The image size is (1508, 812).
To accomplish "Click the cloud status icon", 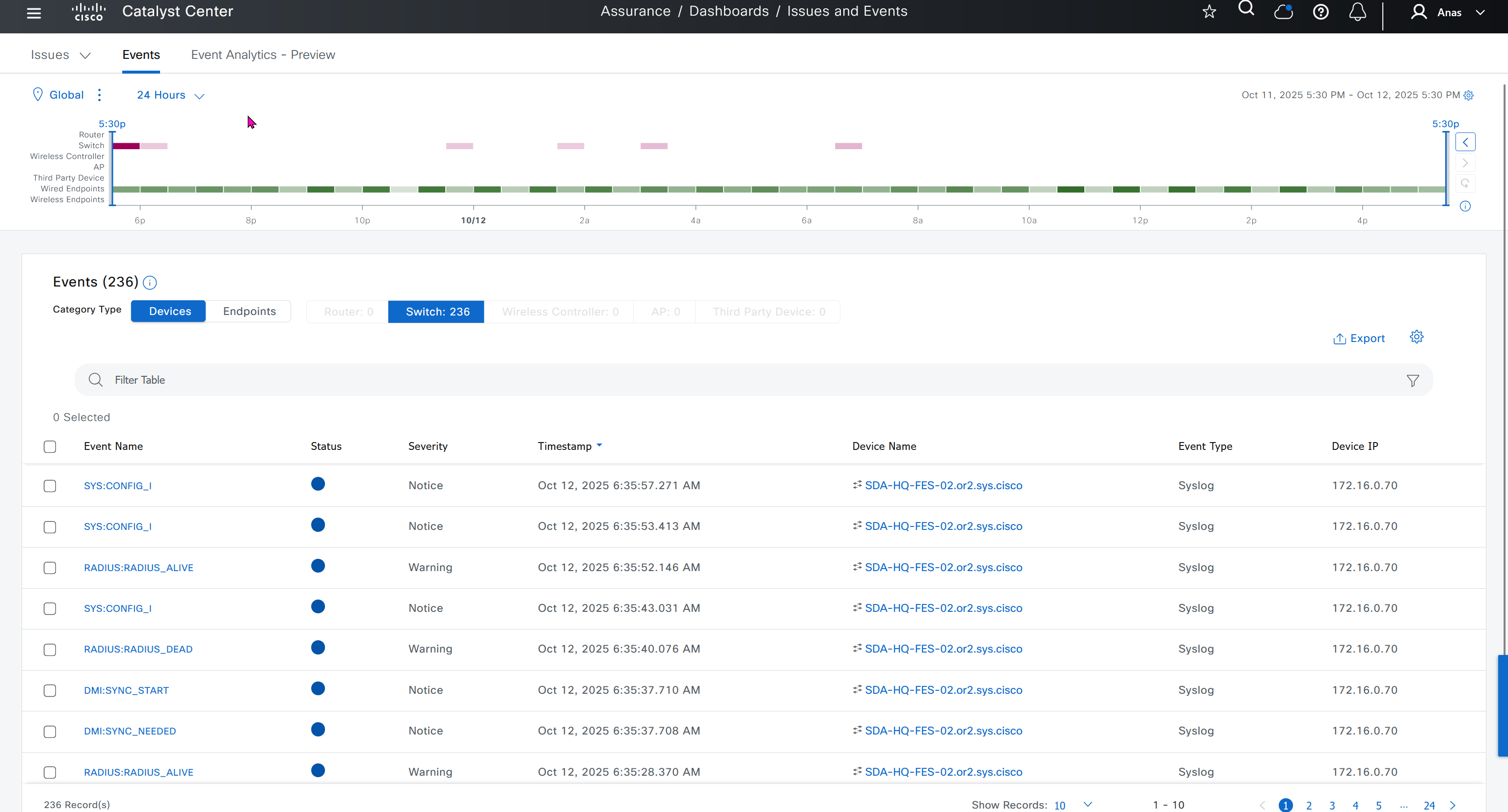I will coord(1283,12).
